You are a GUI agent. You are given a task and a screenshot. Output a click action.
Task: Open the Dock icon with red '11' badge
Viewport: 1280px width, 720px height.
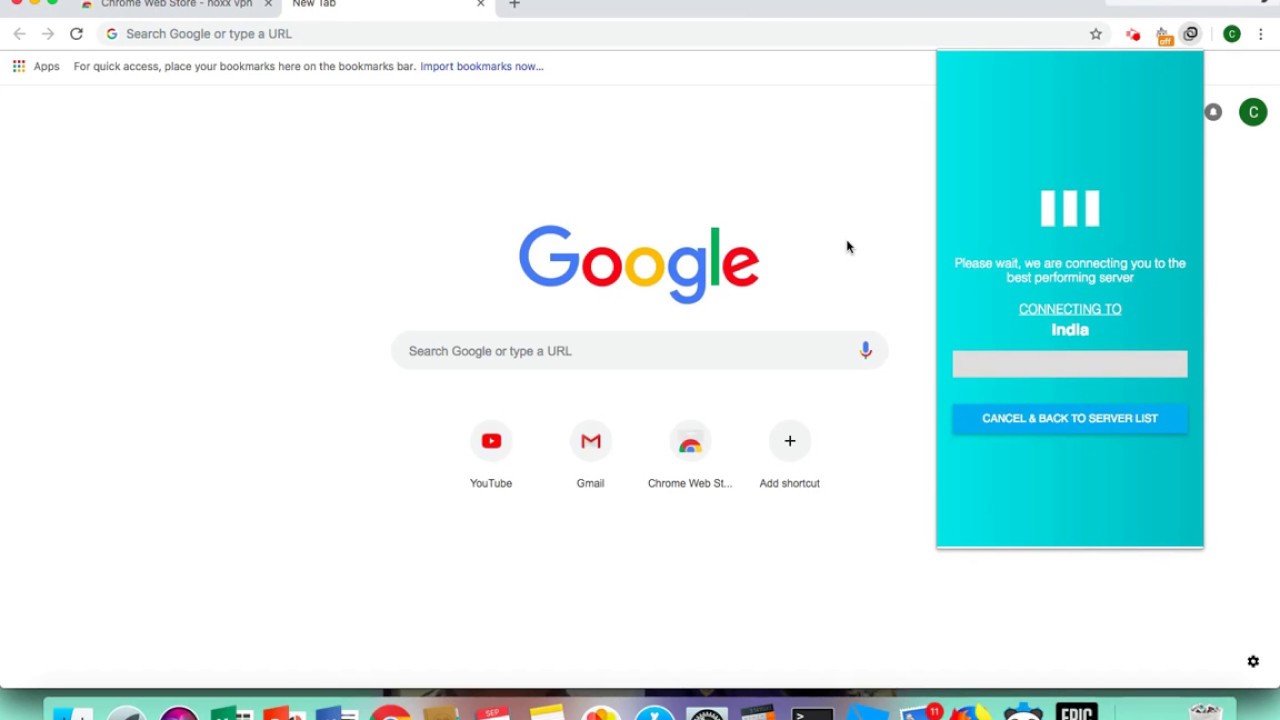(921, 713)
